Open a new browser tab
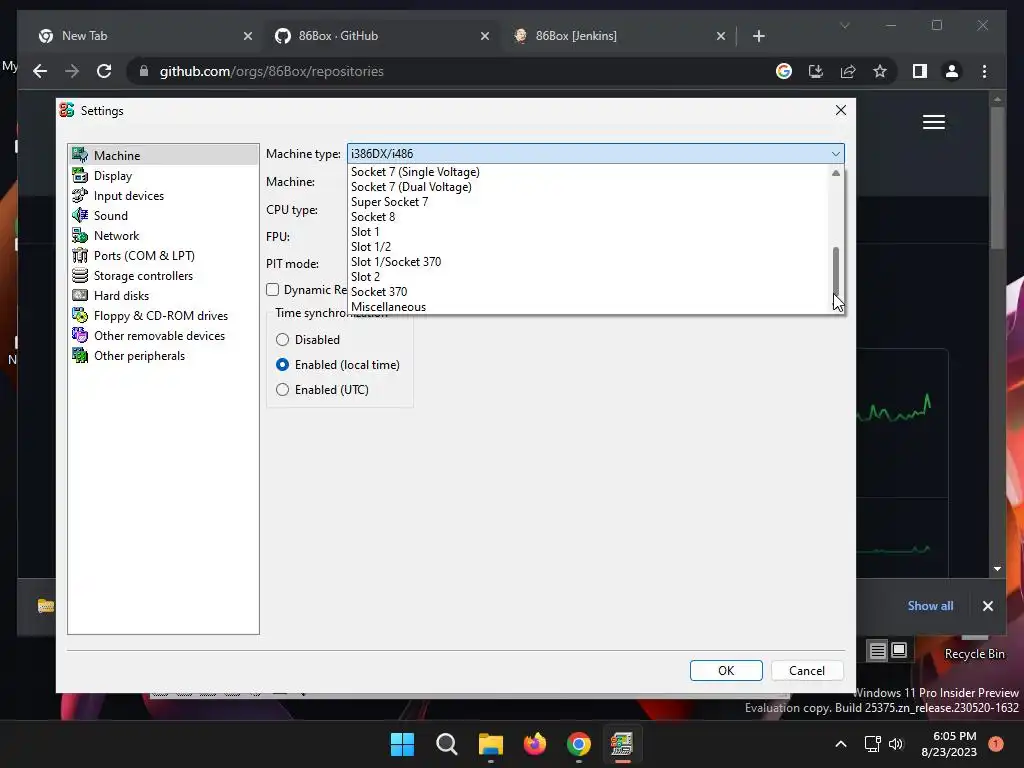The height and width of the screenshot is (768, 1024). pos(758,36)
